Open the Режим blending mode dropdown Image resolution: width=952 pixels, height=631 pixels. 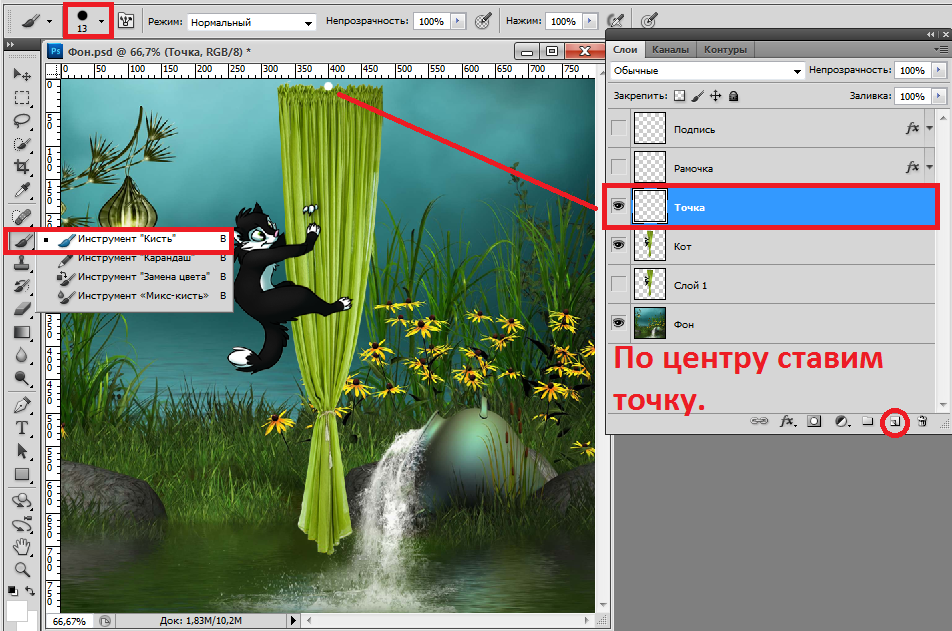(251, 22)
